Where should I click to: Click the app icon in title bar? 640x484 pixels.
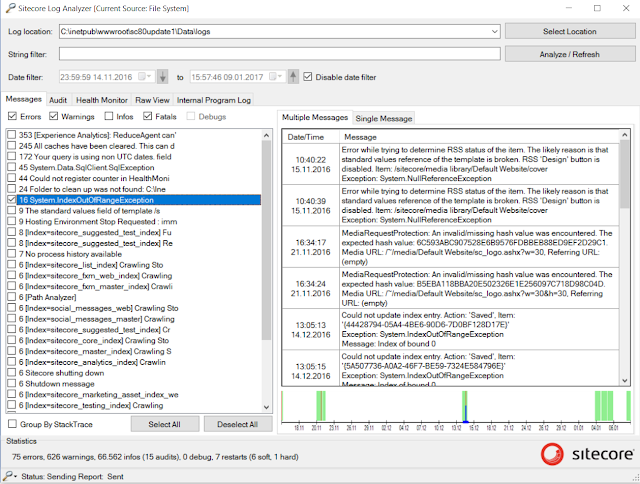[x=10, y=8]
